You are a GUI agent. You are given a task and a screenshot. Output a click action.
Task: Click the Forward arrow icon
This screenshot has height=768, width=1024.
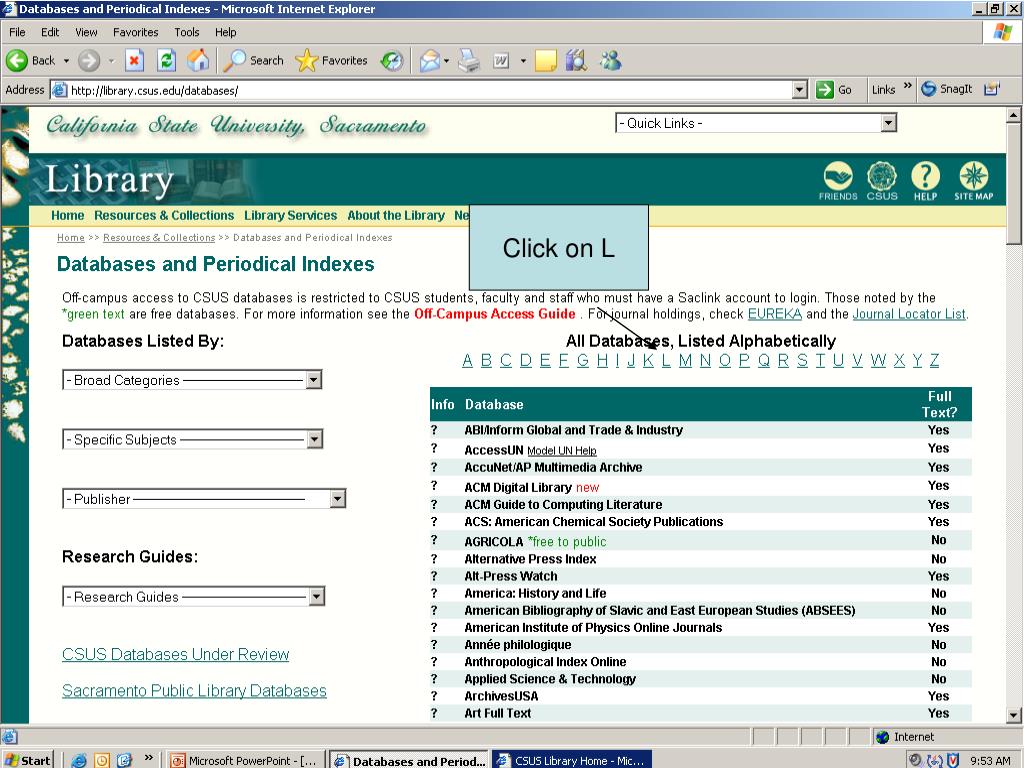(x=89, y=61)
